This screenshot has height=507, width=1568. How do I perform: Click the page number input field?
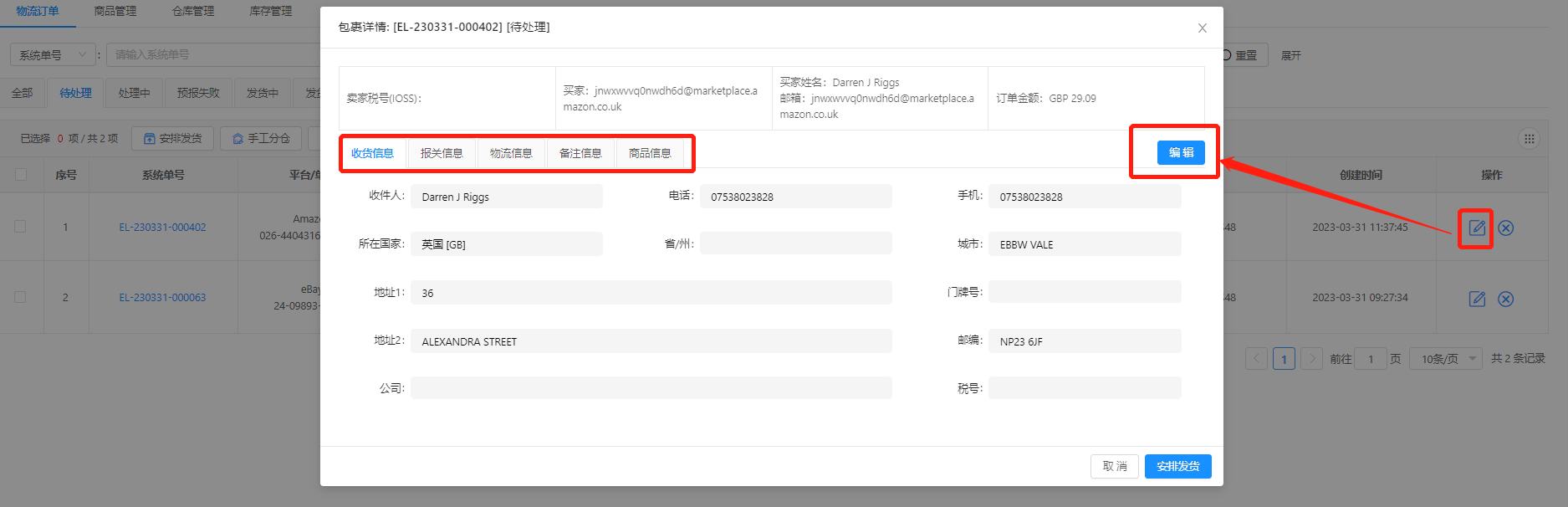1370,359
